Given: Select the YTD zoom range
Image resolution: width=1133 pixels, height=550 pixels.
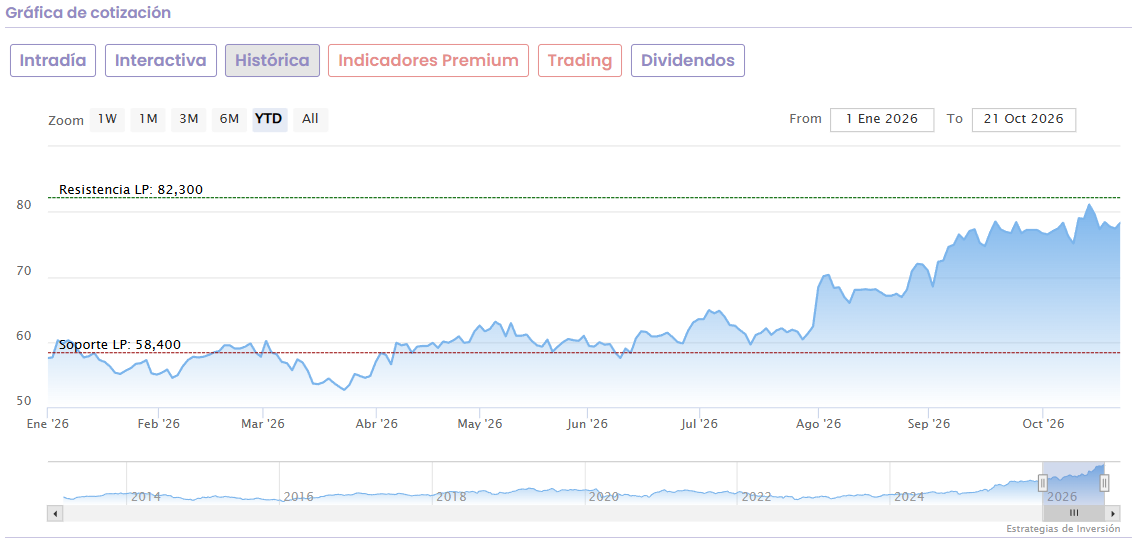Looking at the screenshot, I should (x=270, y=119).
